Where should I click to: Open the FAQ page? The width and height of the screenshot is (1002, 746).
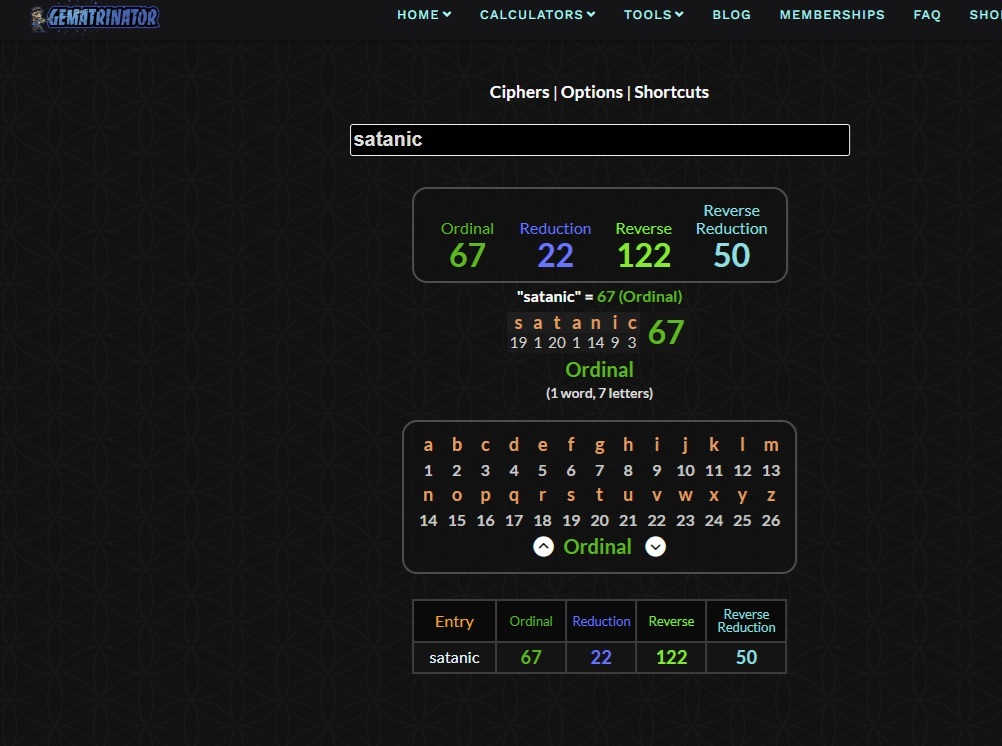tap(927, 14)
